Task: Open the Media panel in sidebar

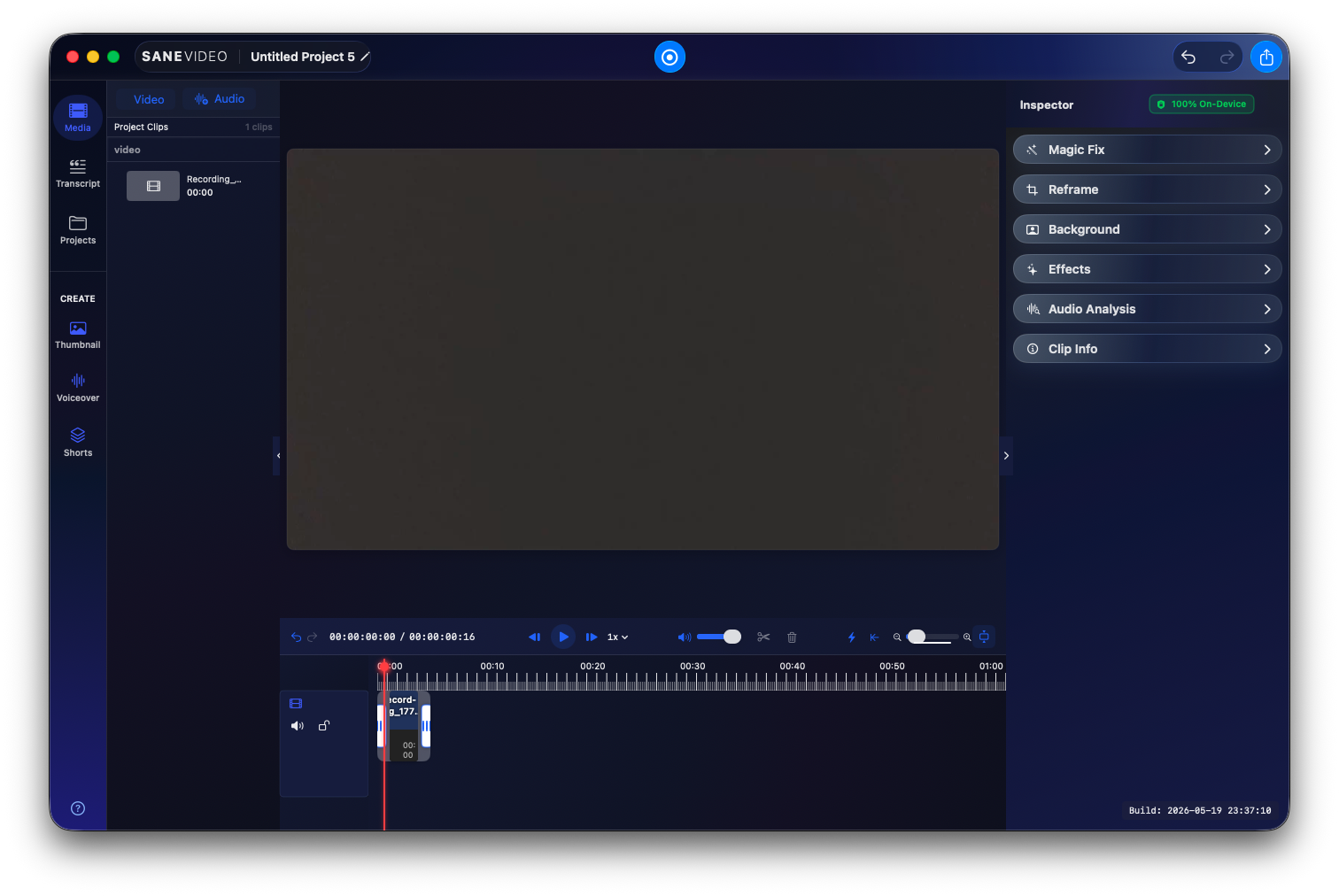Action: 78,117
